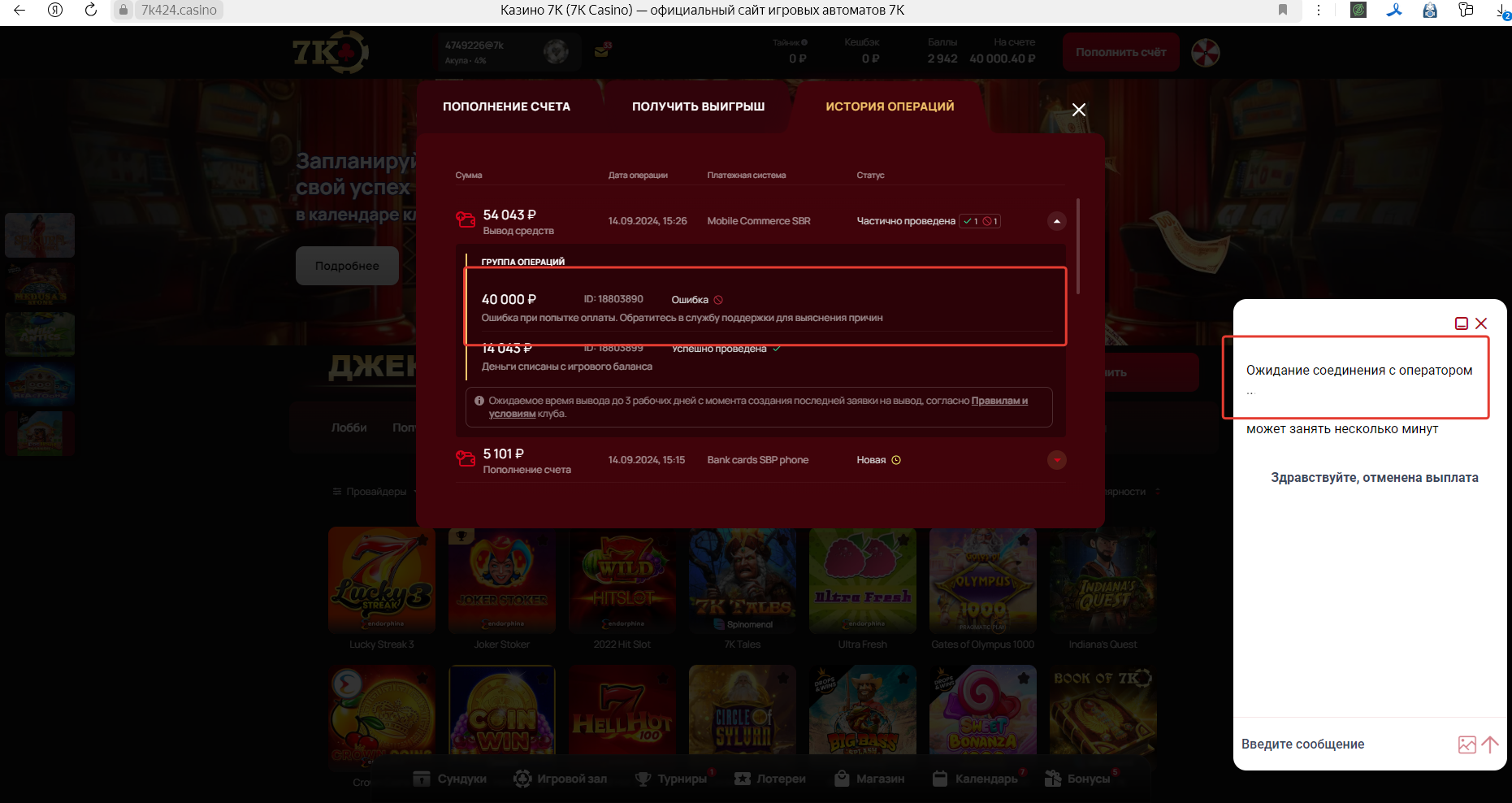
Task: Click the Bank cards SBP phone text
Action: click(x=758, y=460)
